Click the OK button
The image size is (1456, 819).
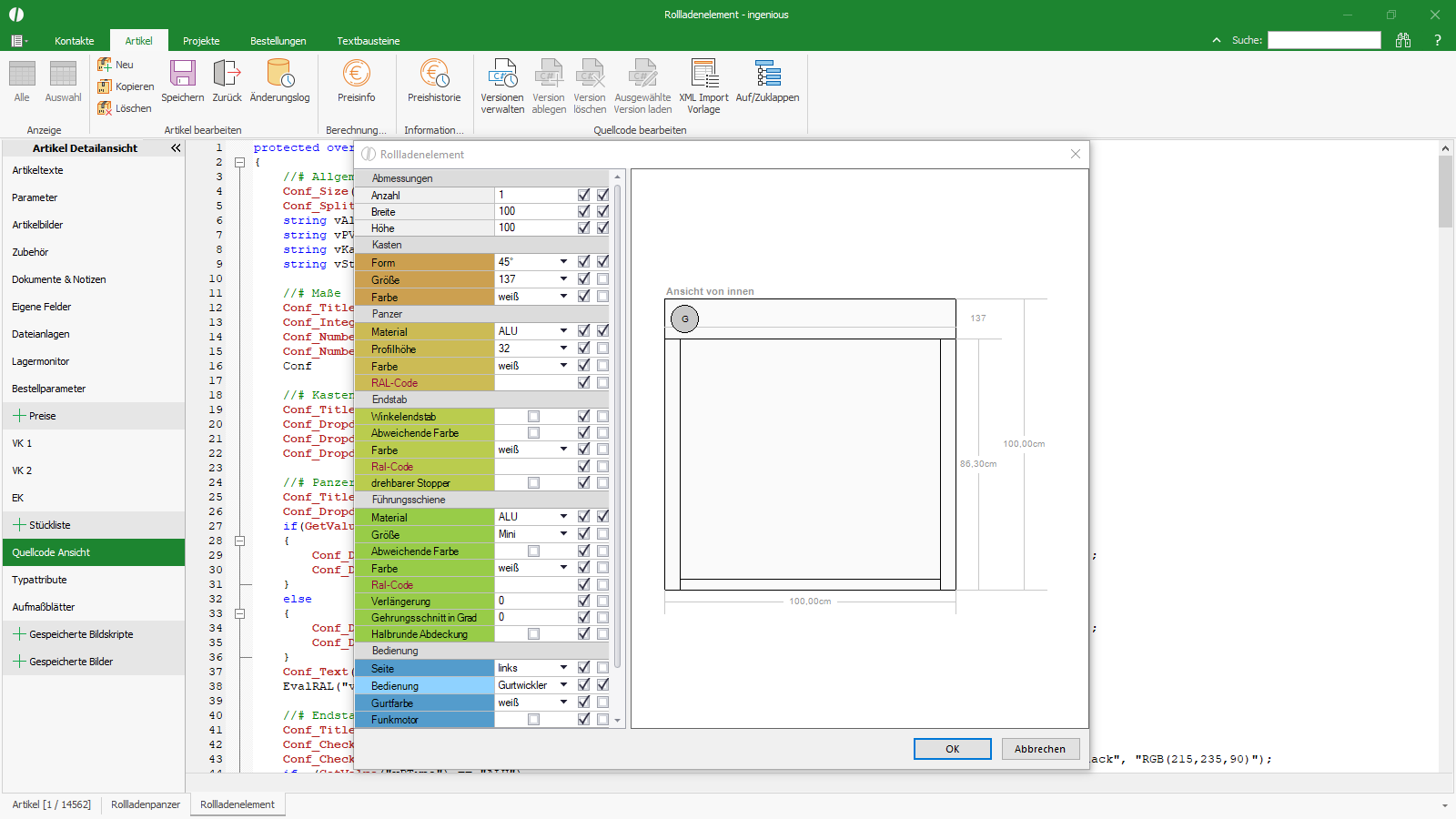[x=953, y=749]
